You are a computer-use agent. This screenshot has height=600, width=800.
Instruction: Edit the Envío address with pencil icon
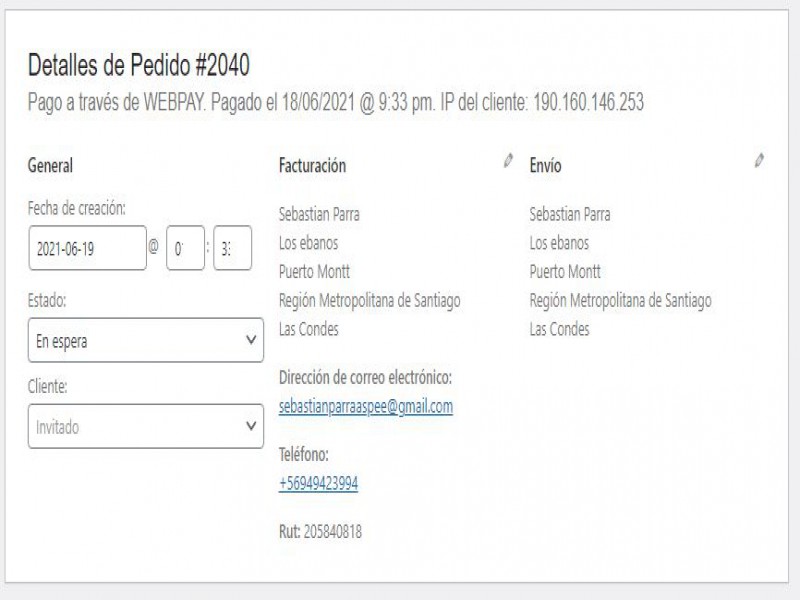click(759, 160)
